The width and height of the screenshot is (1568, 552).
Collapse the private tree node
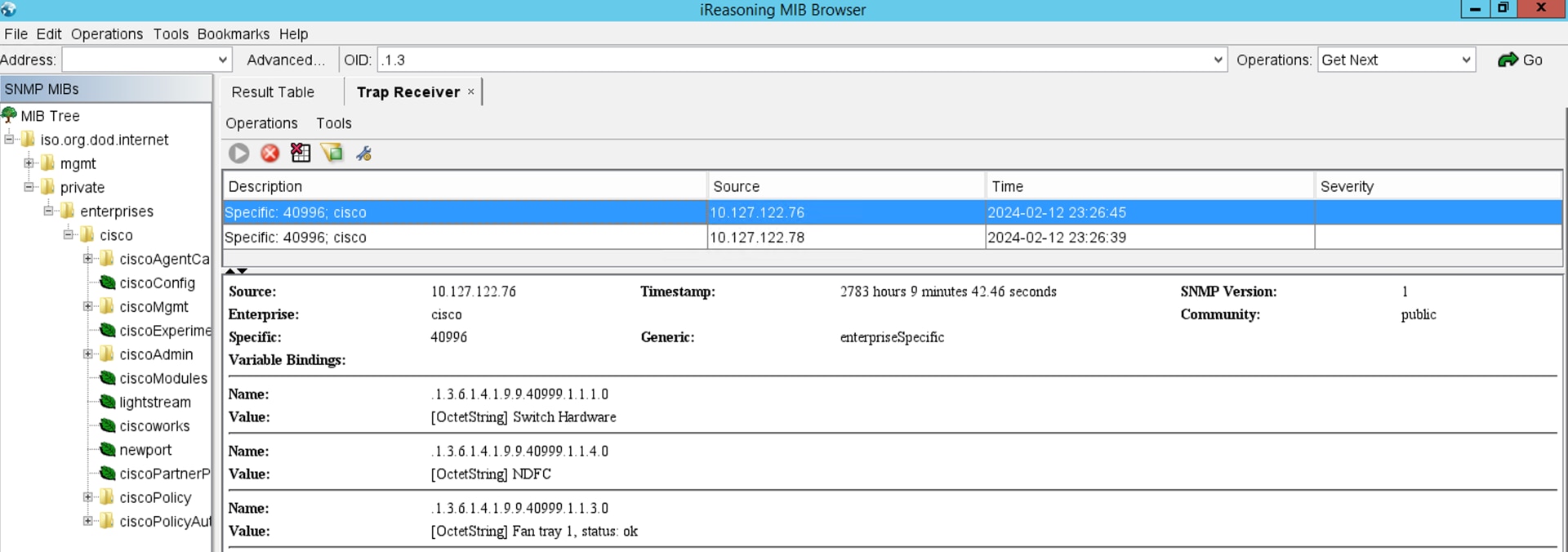29,186
